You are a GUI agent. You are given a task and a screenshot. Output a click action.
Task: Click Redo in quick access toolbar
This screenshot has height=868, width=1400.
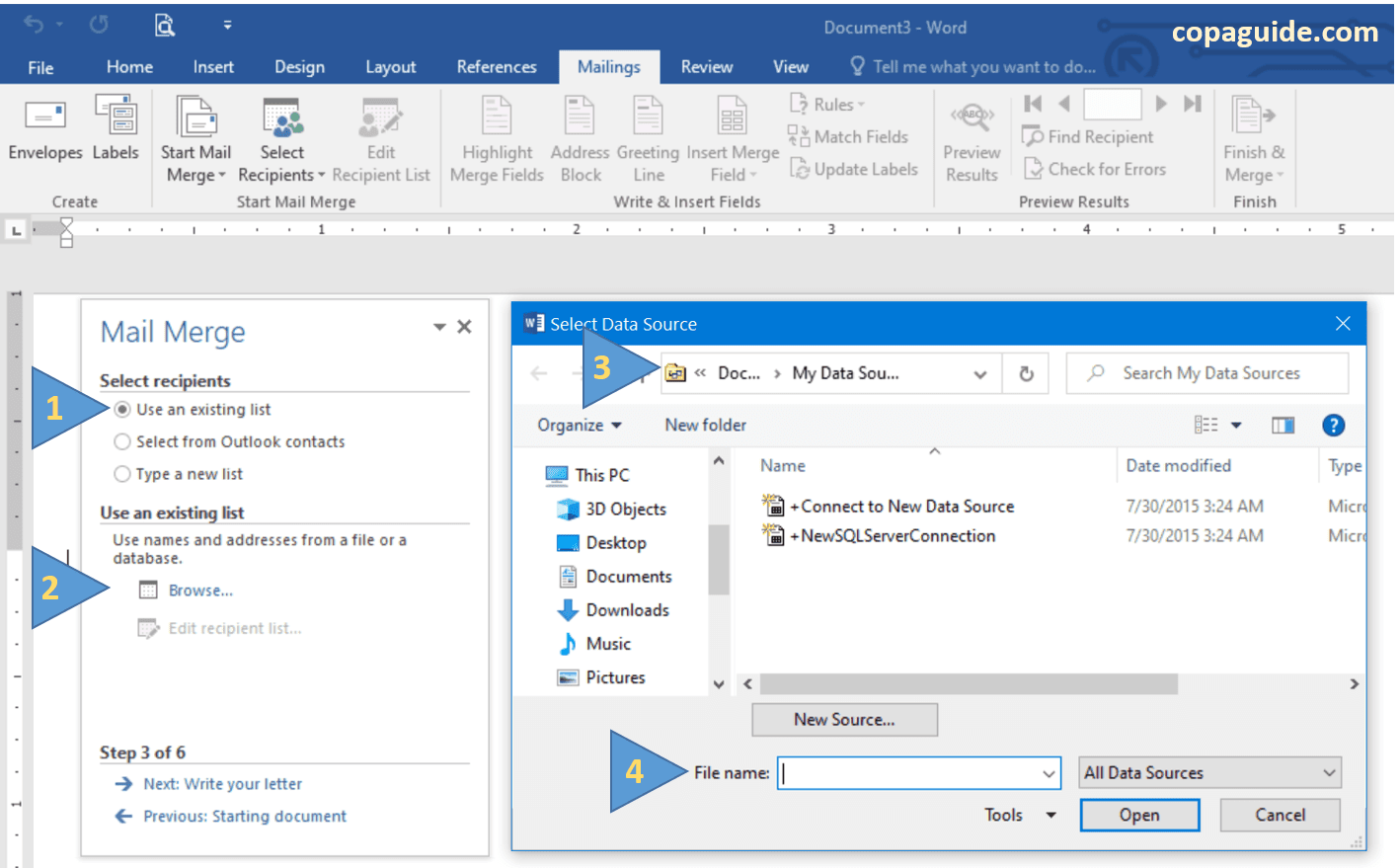tap(99, 25)
